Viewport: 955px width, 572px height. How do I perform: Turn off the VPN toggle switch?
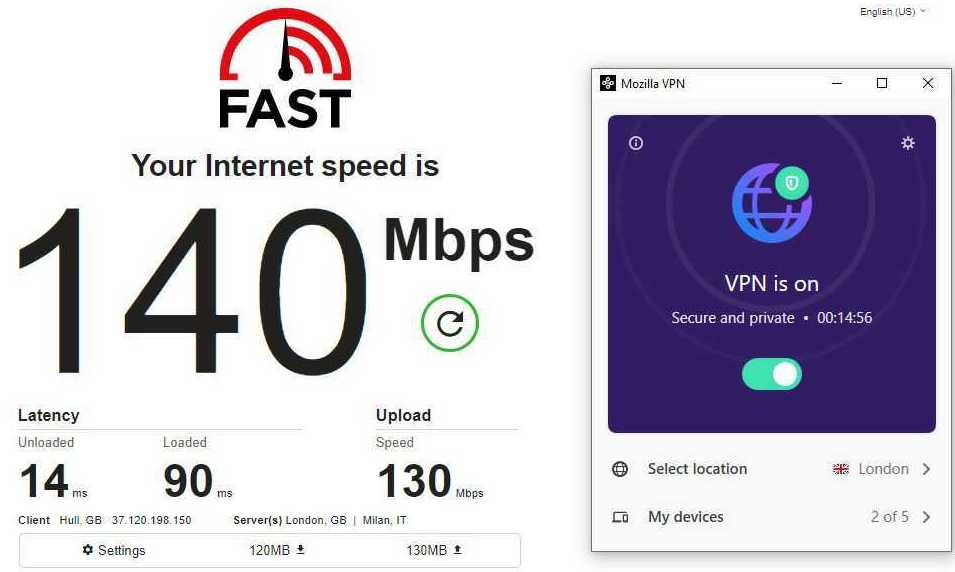point(772,374)
